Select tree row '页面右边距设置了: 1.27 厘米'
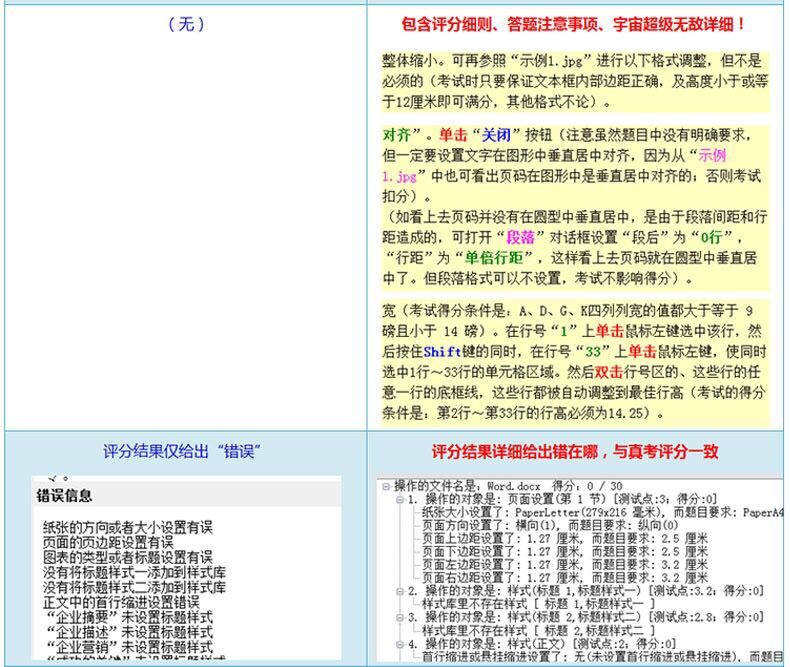 pyautogui.click(x=565, y=578)
